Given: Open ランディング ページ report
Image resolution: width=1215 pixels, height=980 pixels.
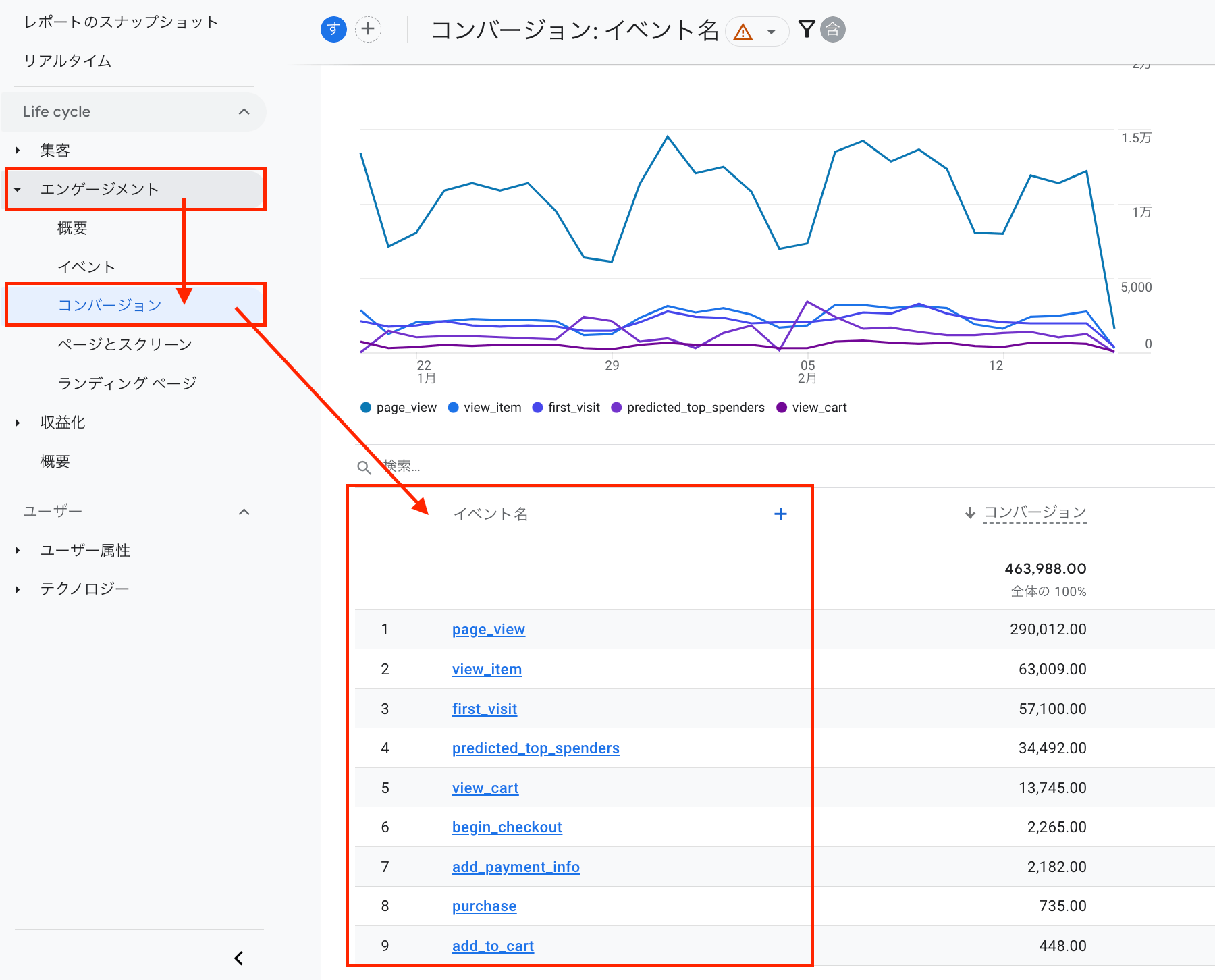Looking at the screenshot, I should pyautogui.click(x=127, y=383).
